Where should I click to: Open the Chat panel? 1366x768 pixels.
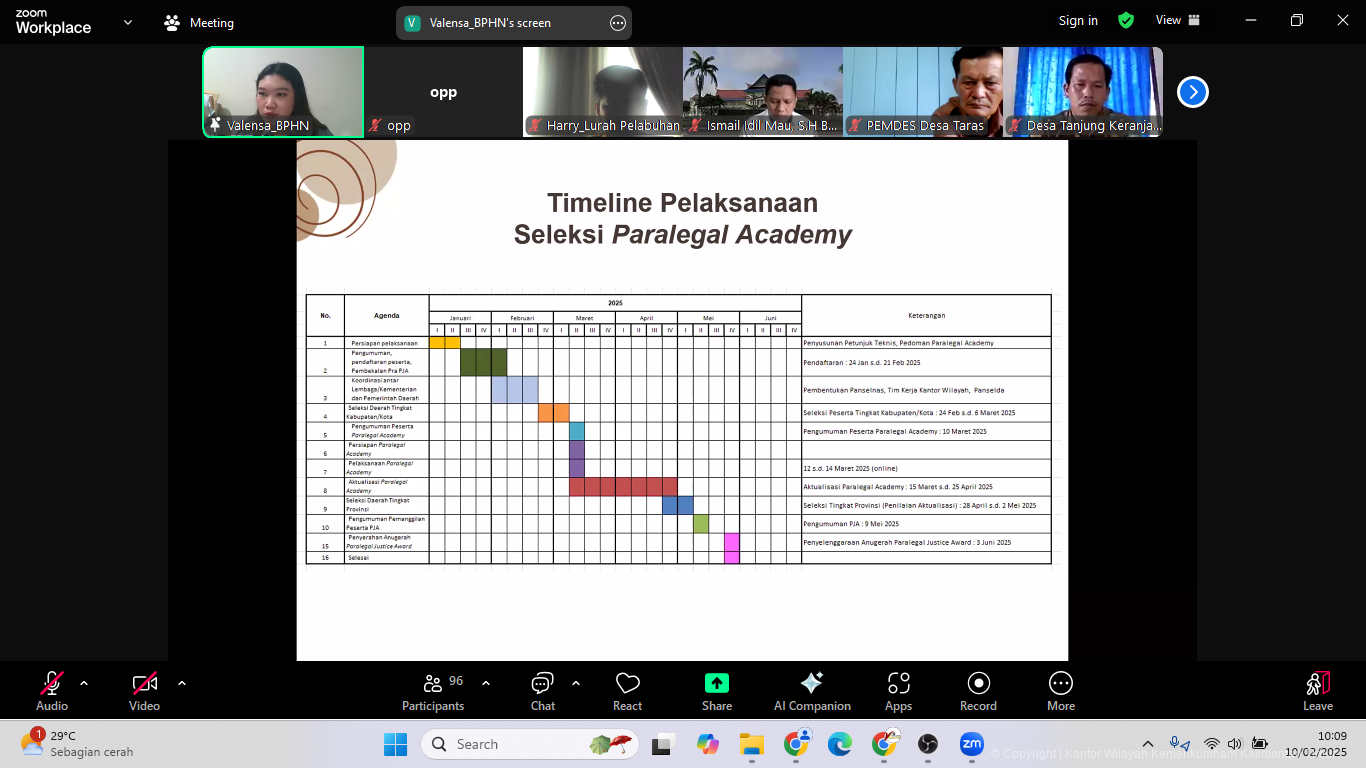point(543,691)
